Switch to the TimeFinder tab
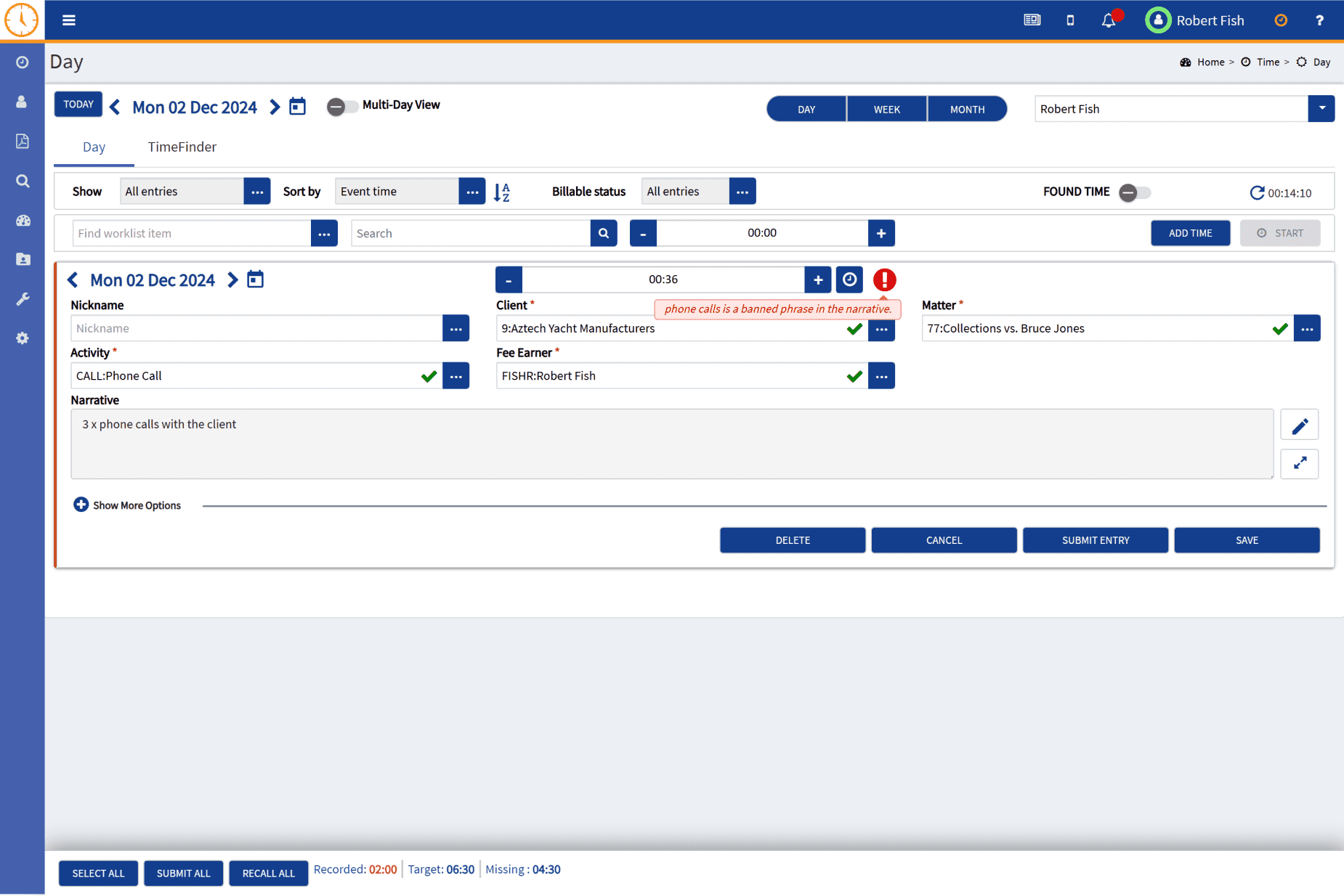The height and width of the screenshot is (896, 1344). coord(182,147)
